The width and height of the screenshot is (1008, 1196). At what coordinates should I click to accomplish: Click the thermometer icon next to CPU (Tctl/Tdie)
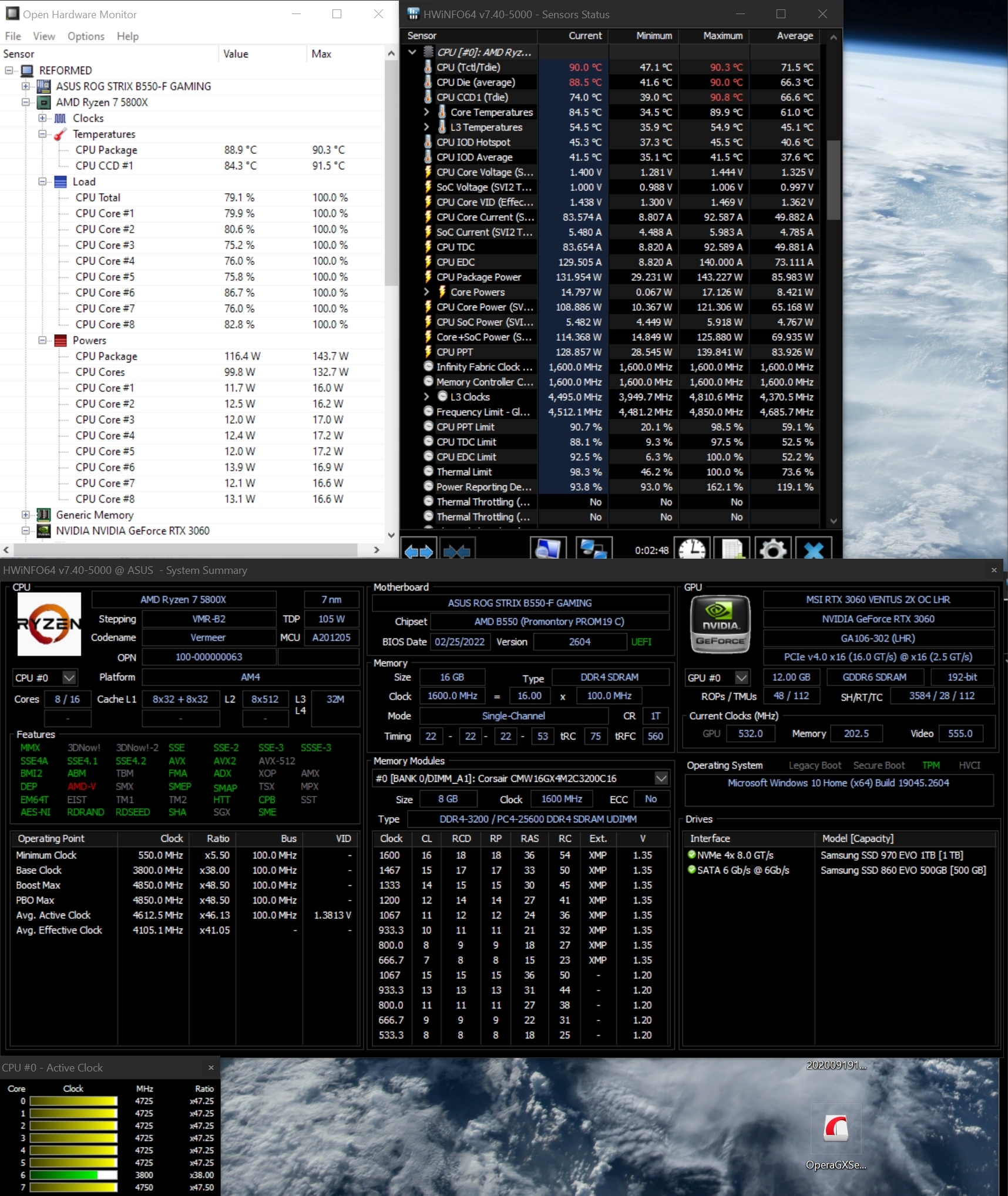coord(428,67)
